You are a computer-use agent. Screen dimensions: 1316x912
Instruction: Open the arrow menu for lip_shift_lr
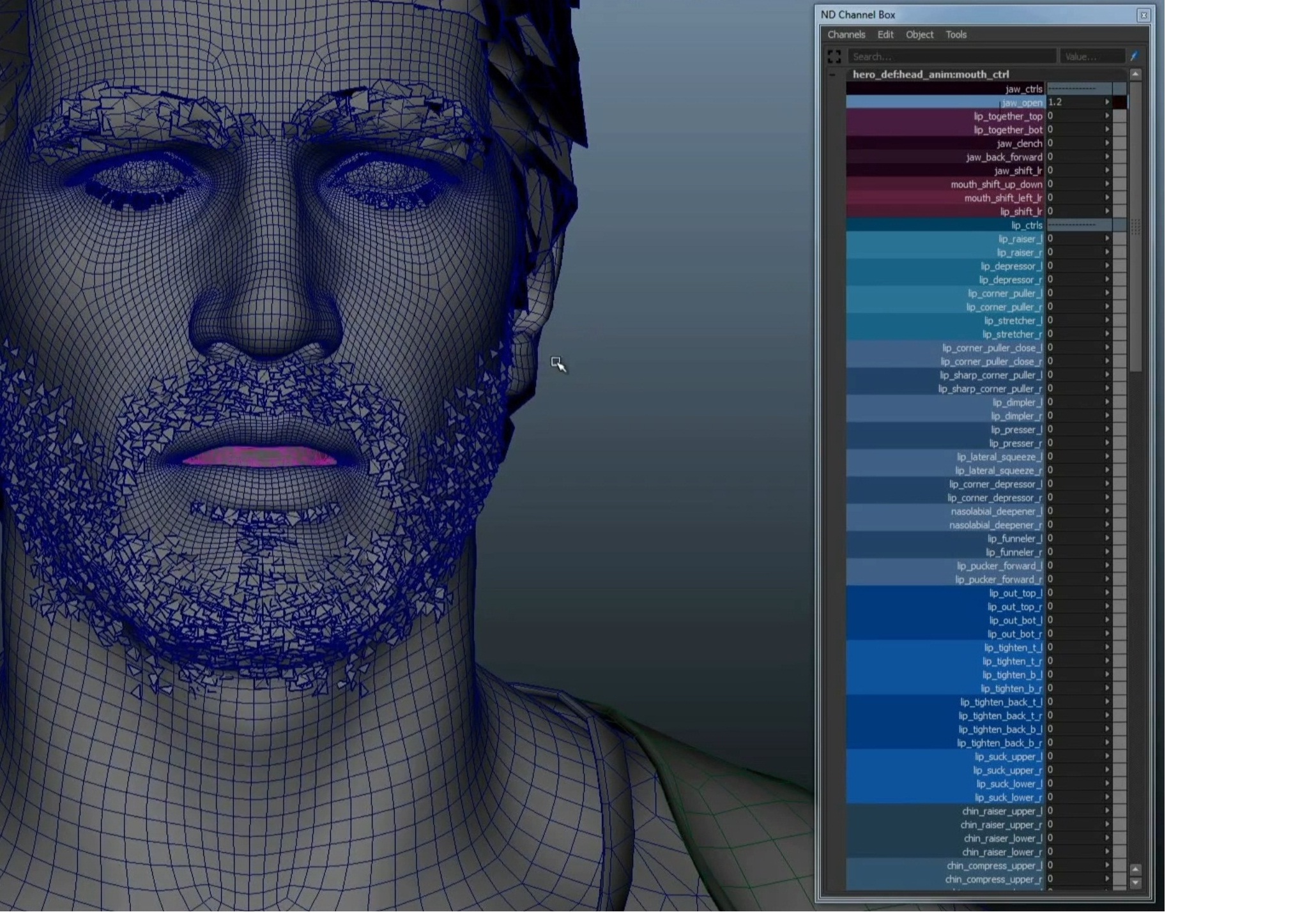coord(1107,211)
